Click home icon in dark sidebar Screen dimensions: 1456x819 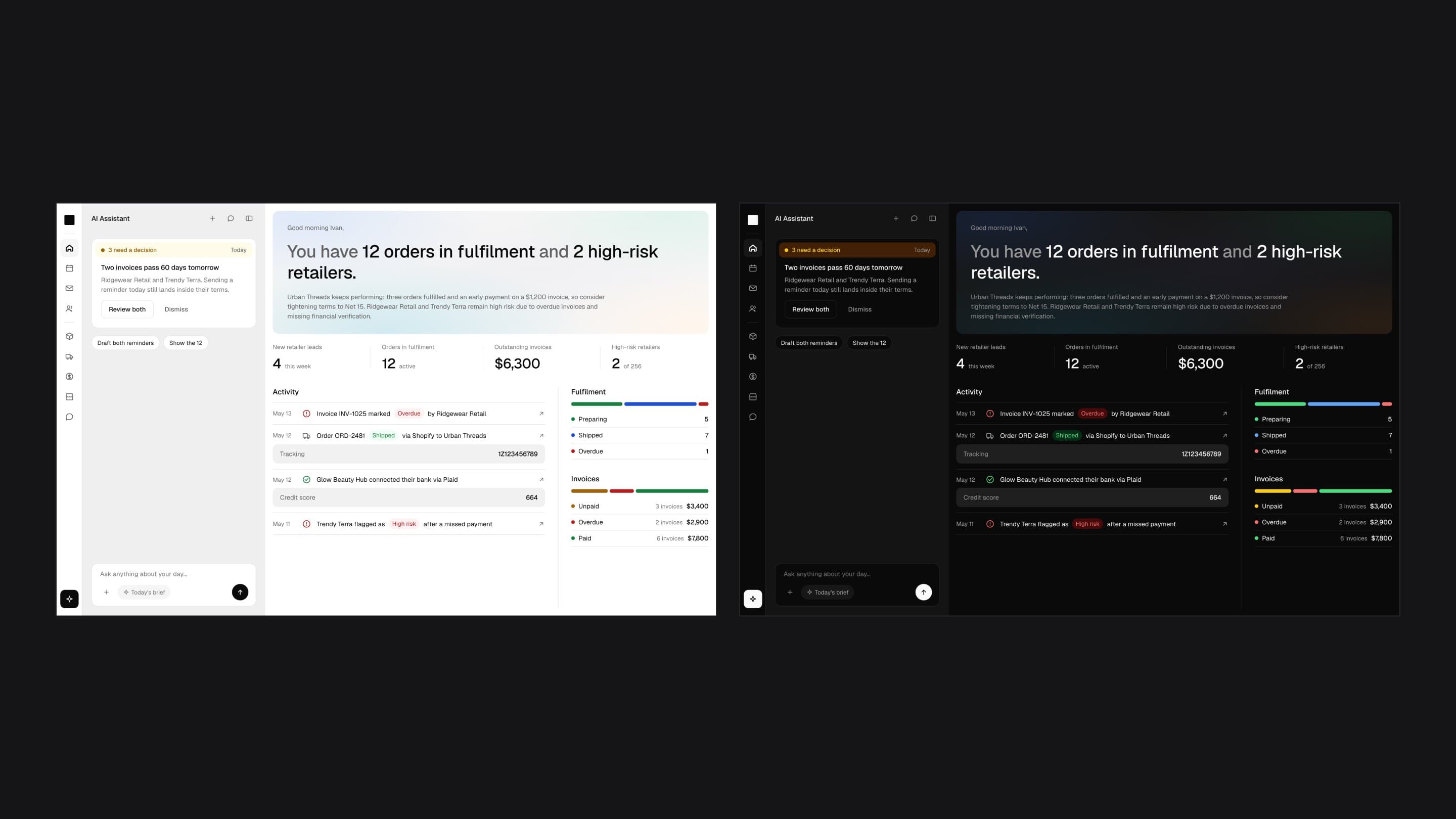(x=753, y=248)
